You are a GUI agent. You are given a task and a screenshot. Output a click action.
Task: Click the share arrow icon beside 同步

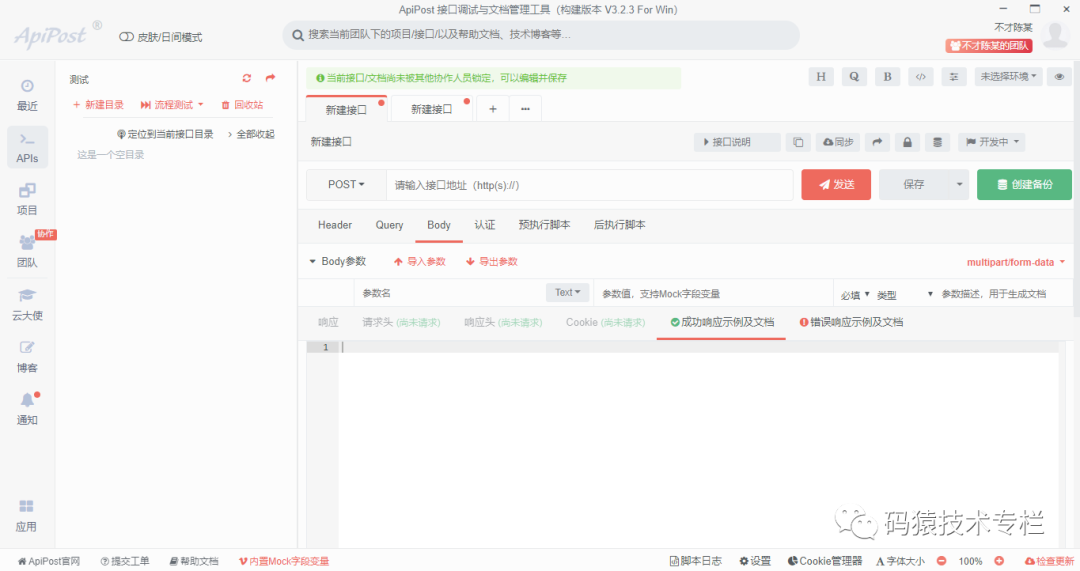877,142
